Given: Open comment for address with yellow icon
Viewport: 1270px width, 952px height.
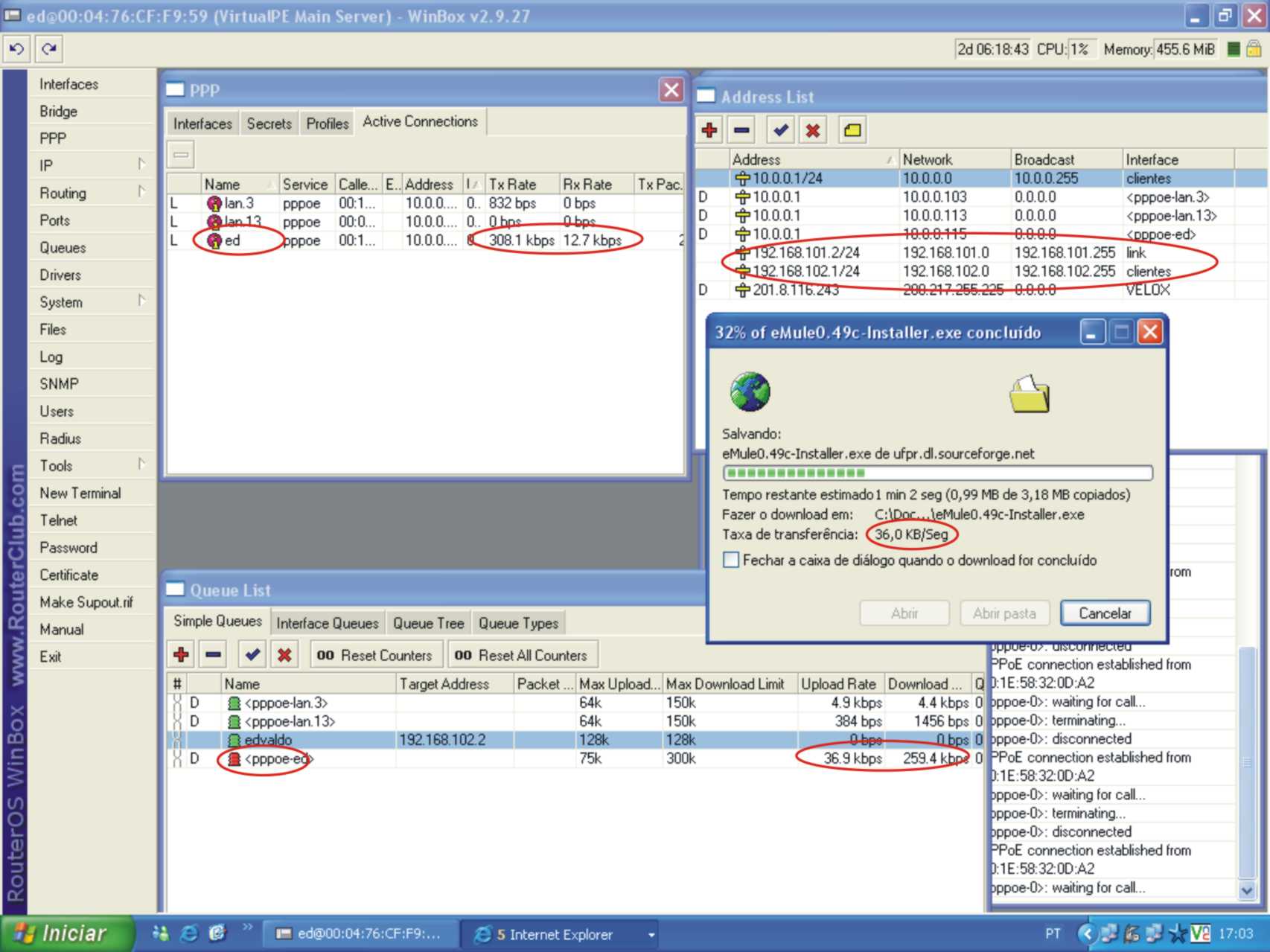Looking at the screenshot, I should coord(852,130).
